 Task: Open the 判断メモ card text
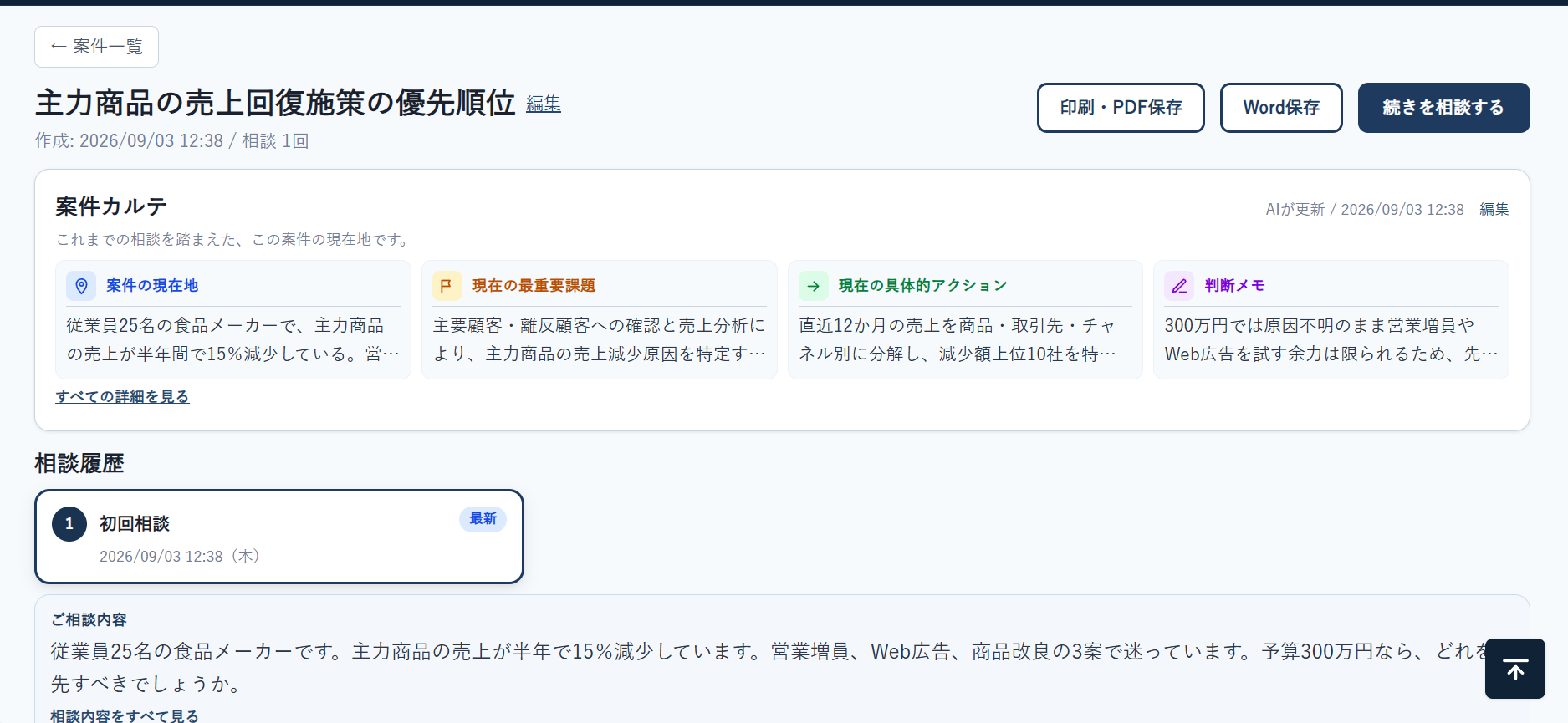(x=1331, y=339)
